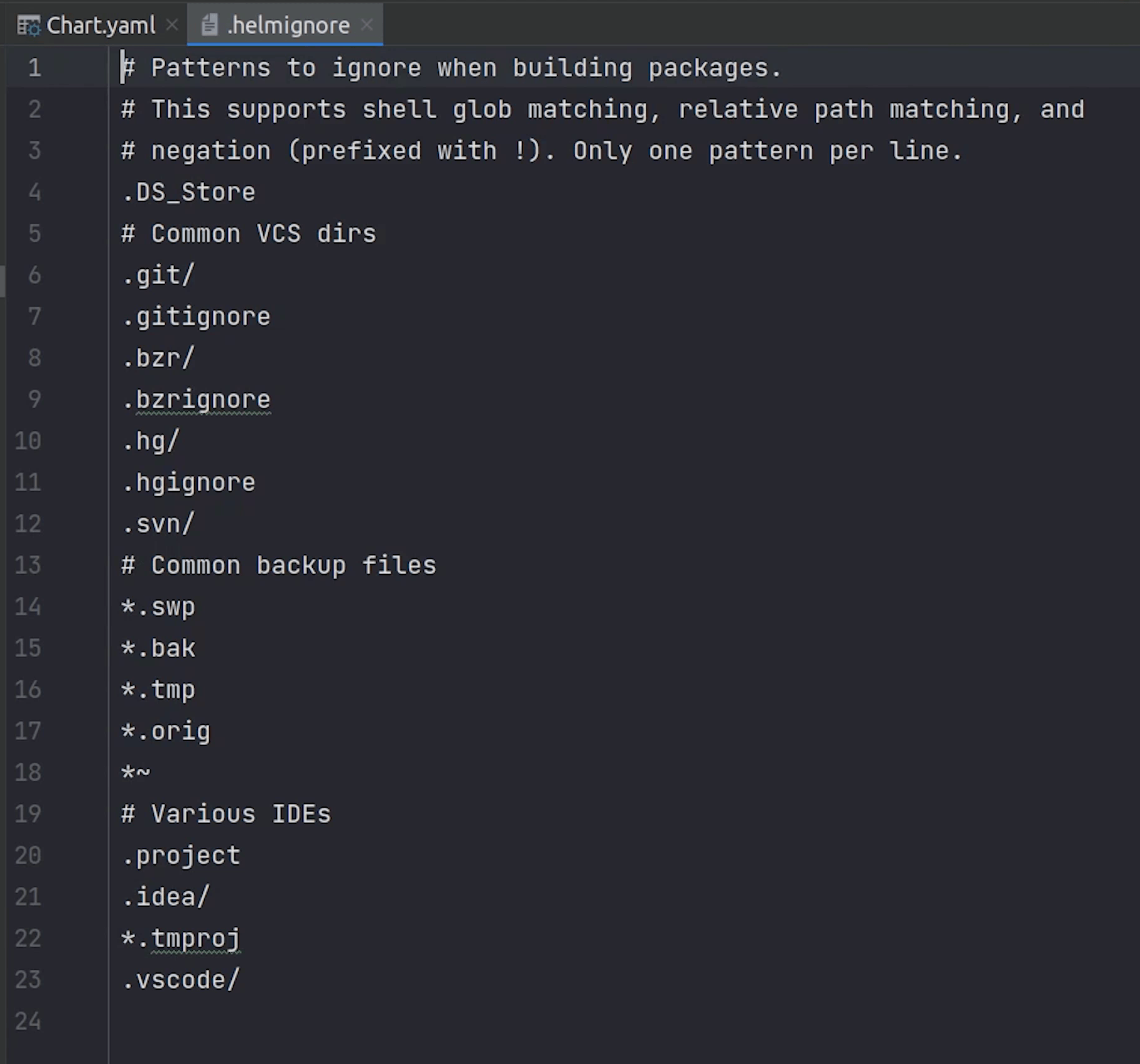Click the *.orig pattern

click(166, 731)
